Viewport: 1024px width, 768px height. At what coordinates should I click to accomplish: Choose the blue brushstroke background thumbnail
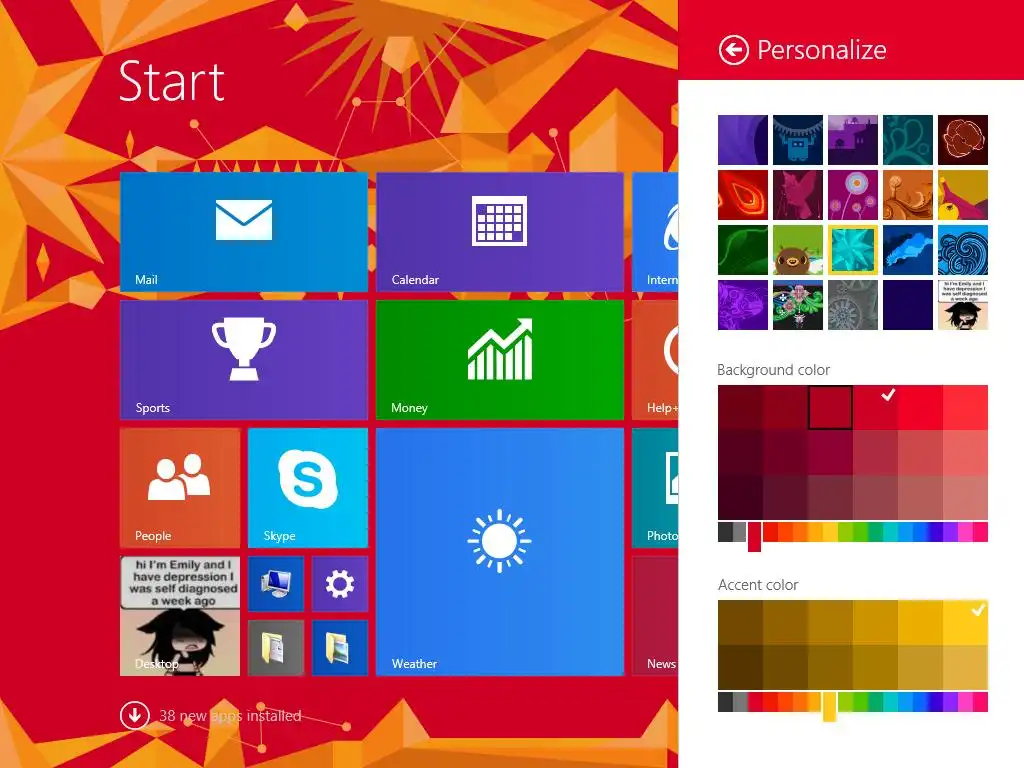(908, 250)
